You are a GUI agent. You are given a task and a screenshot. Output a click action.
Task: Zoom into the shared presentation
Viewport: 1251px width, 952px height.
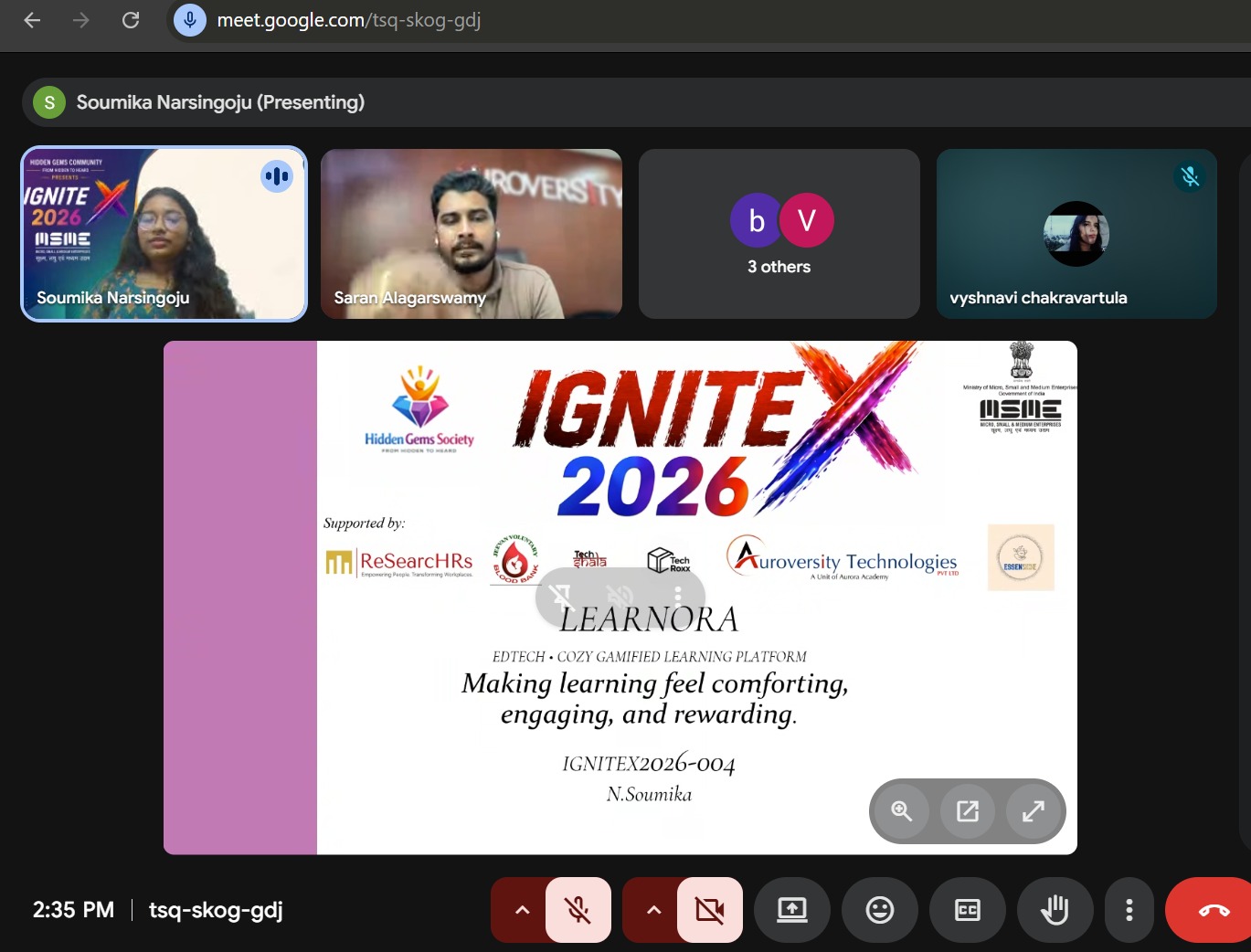(x=902, y=811)
